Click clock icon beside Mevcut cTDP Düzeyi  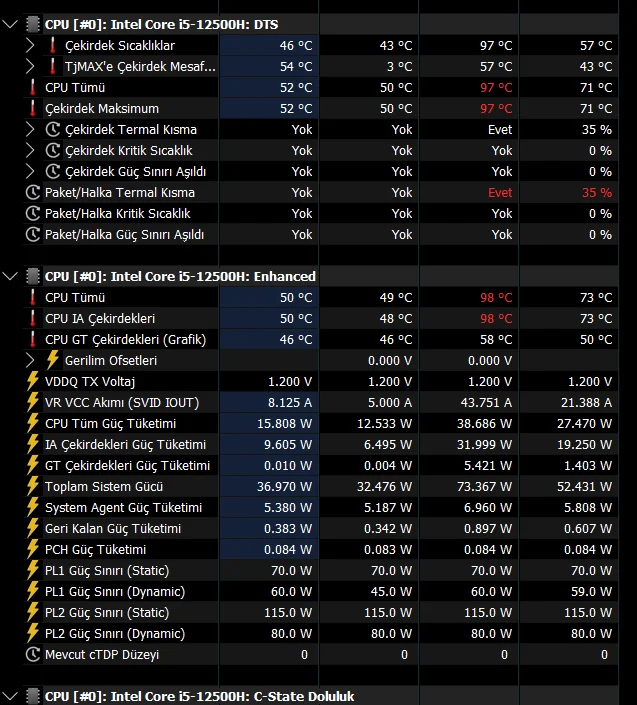click(33, 654)
